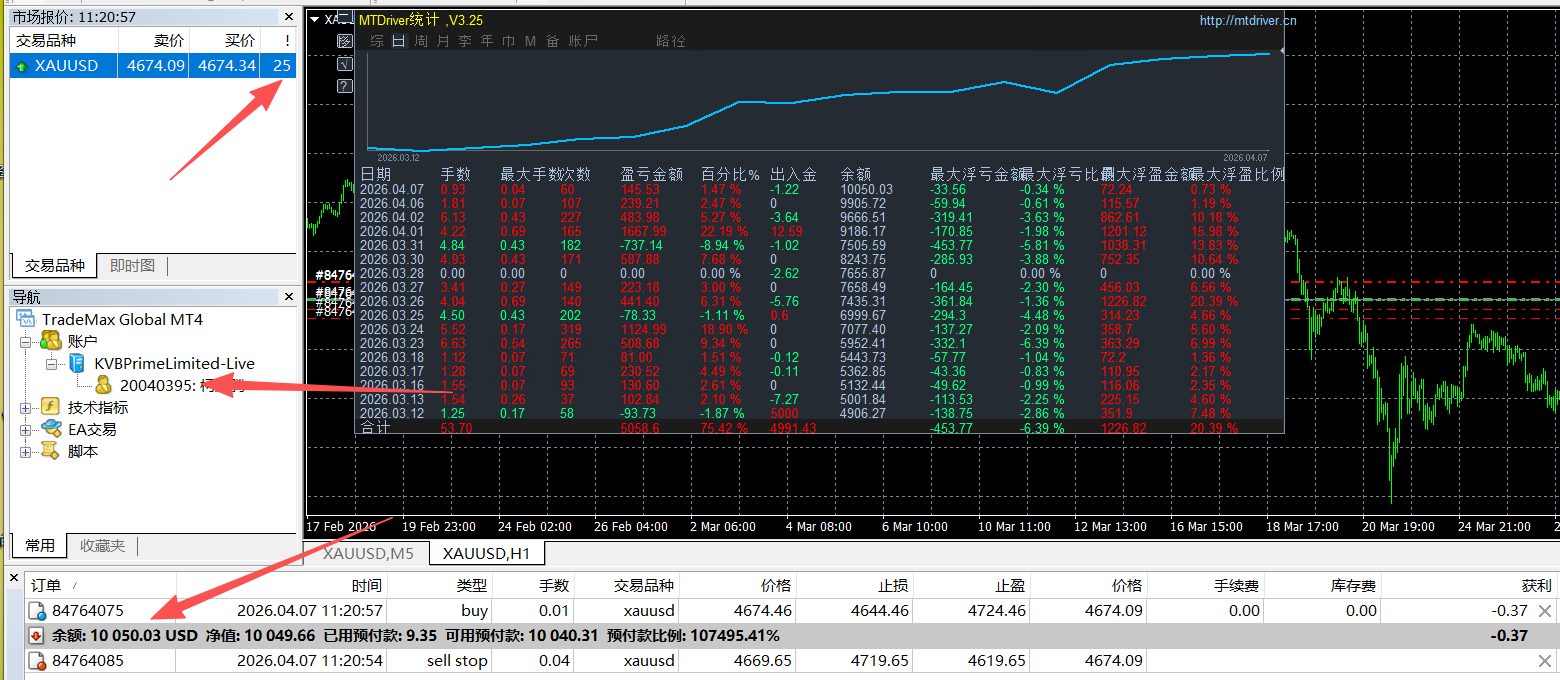Expand the 技术指标 tree node
This screenshot has height=680, width=1560.
(26, 408)
